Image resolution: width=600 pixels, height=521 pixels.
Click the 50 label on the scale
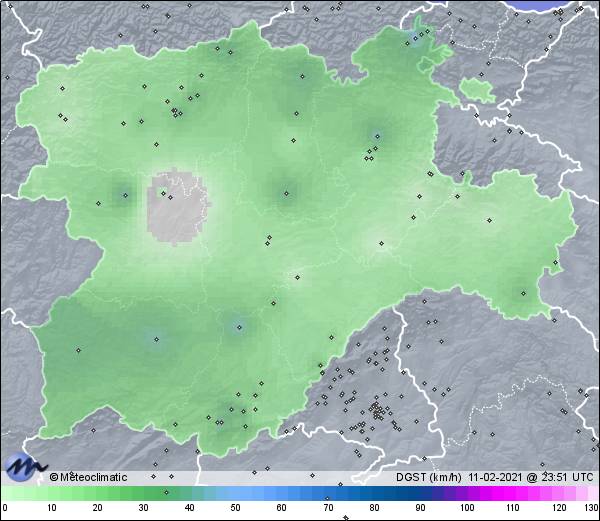pos(235,508)
